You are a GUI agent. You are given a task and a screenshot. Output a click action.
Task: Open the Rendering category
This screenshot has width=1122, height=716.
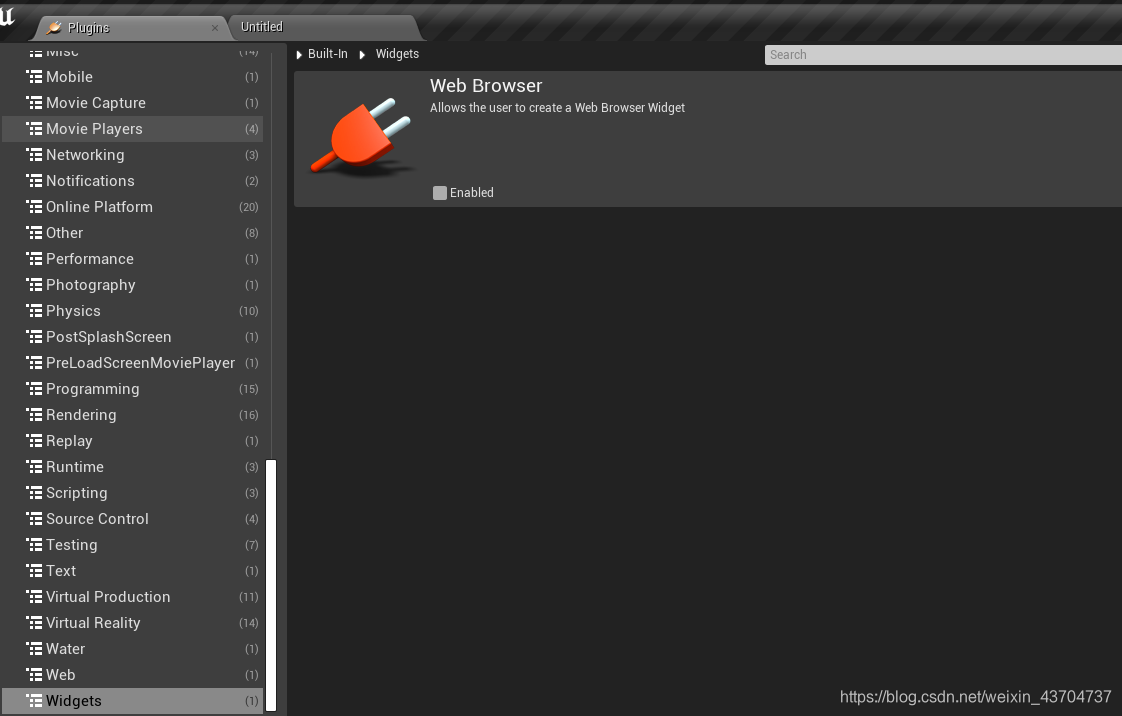coord(132,415)
